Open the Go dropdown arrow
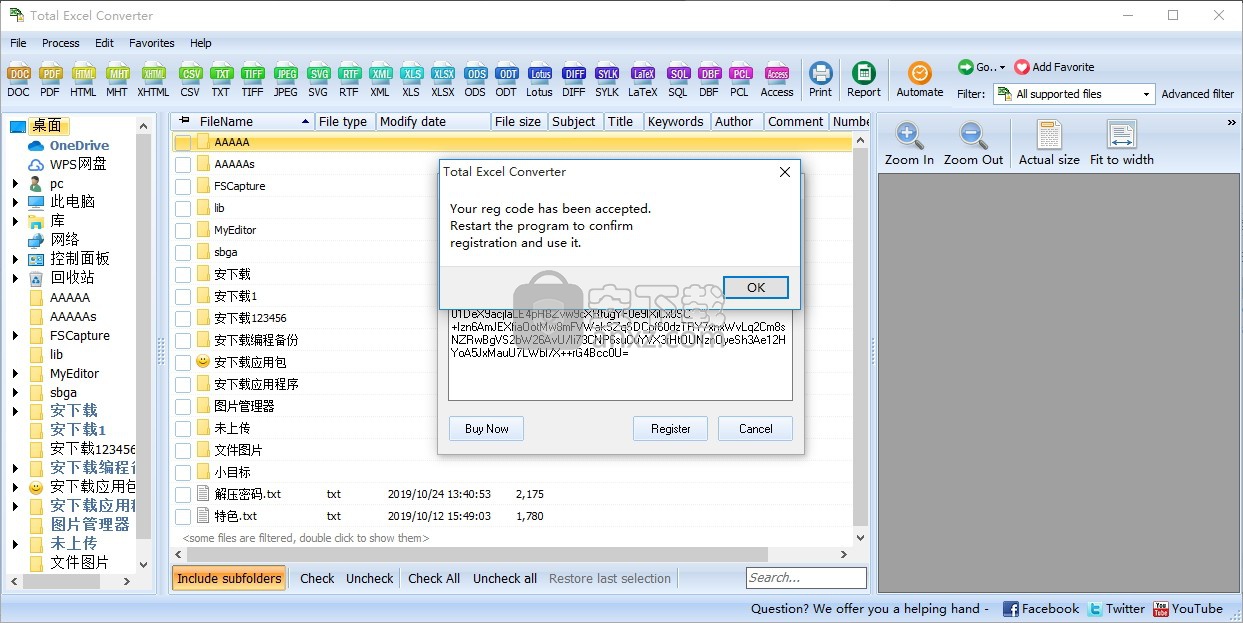 pos(1002,68)
